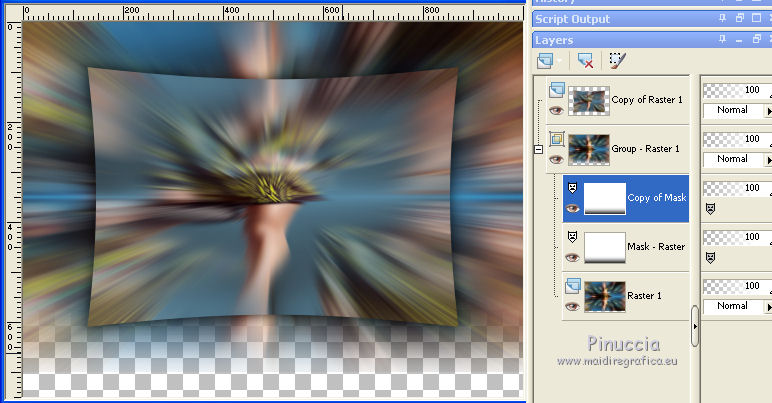
Task: Click the New Raster Layer icon
Action: (545, 61)
